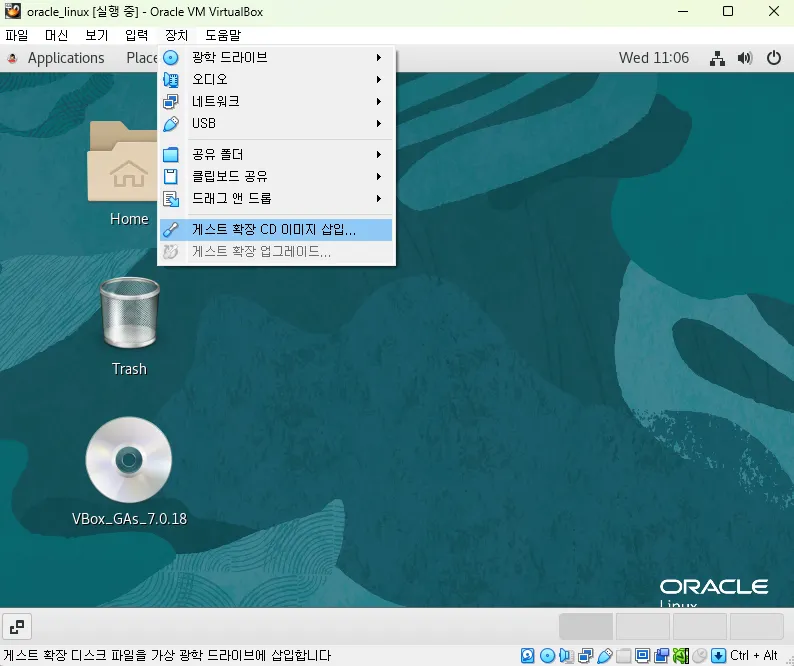The width and height of the screenshot is (794, 666).
Task: Expand the 오디오 submenu arrow
Action: coord(379,80)
